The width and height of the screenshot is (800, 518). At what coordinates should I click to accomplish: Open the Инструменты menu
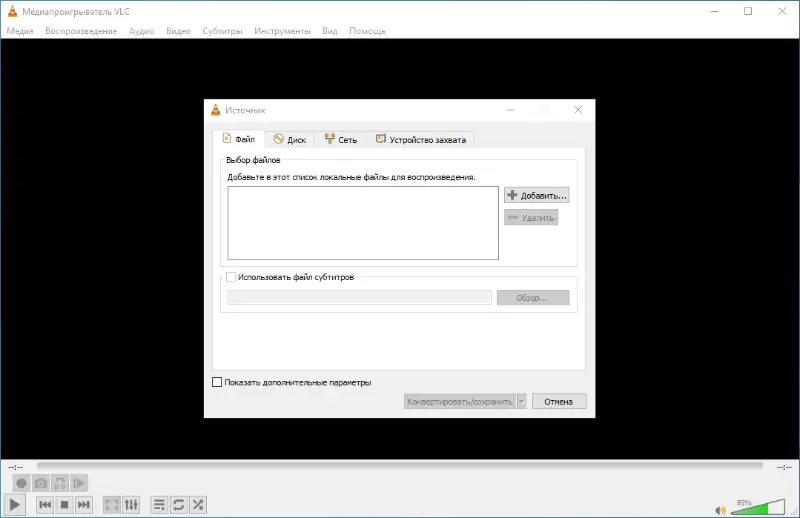[282, 31]
